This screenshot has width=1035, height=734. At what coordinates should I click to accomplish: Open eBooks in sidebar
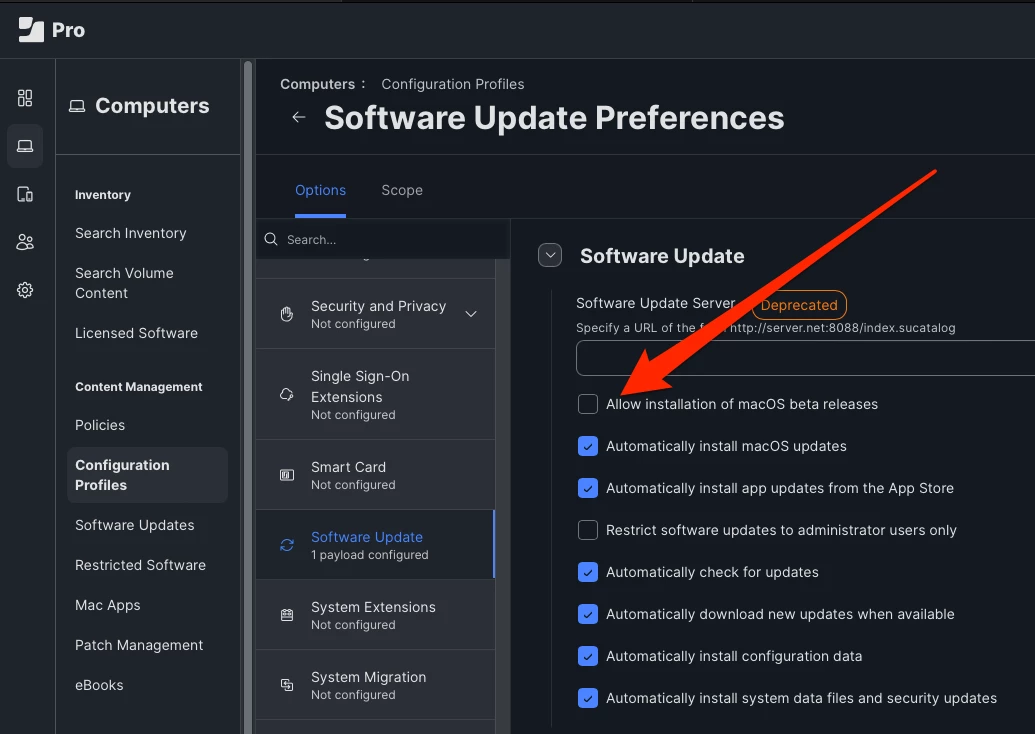coord(99,685)
